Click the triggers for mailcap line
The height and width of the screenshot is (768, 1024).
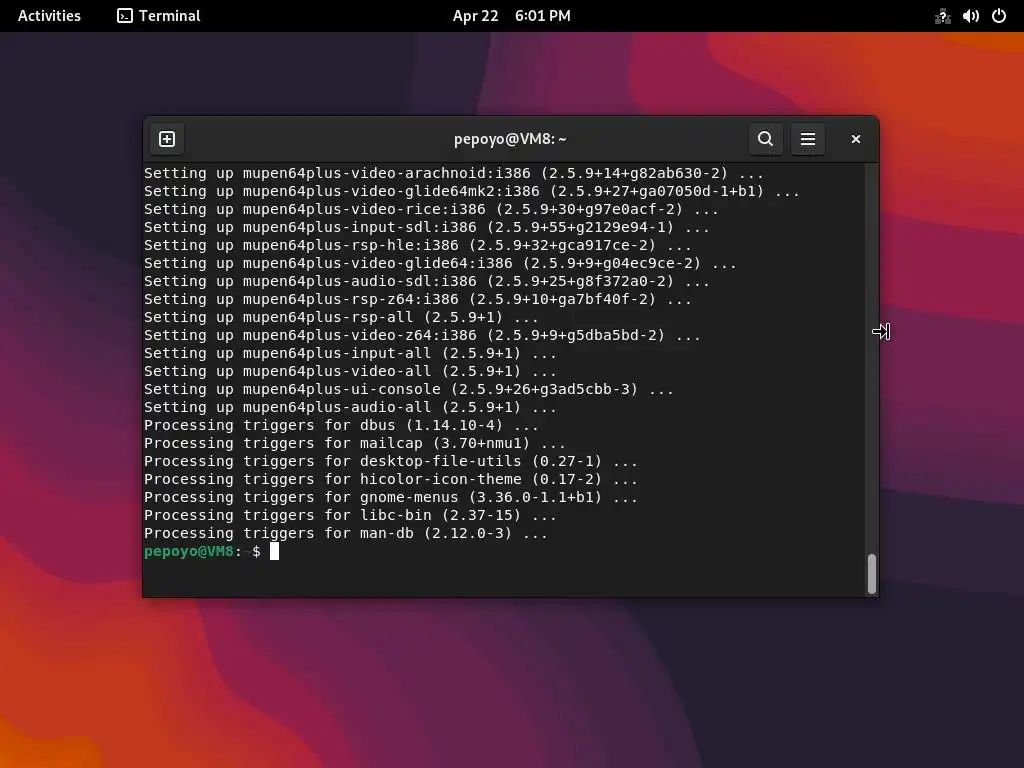[355, 443]
